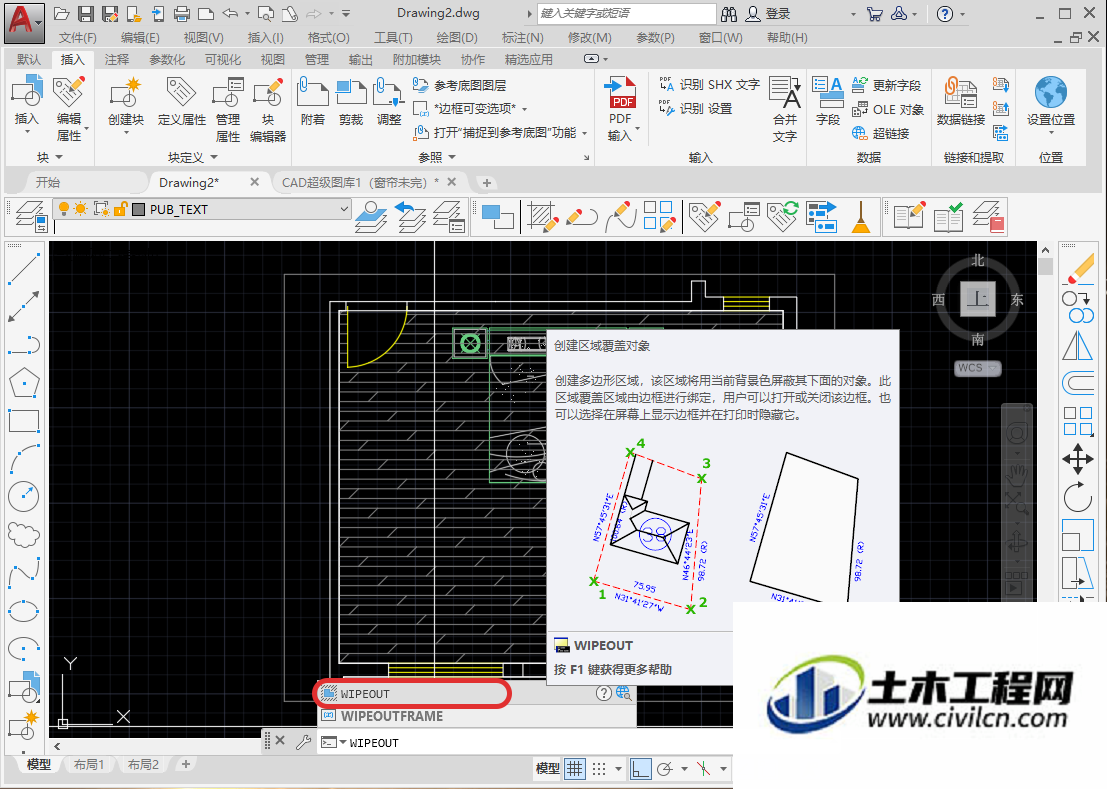Viewport: 1107px width, 789px height.
Task: Toggle layer freeze sun icon
Action: [80, 209]
